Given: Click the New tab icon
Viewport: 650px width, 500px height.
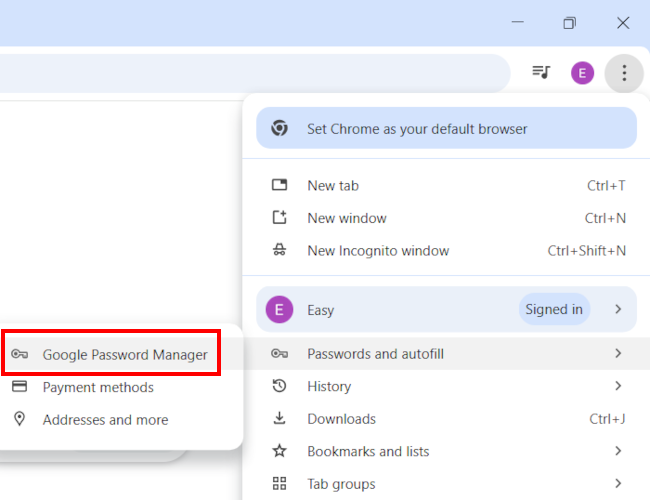Looking at the screenshot, I should pyautogui.click(x=279, y=185).
